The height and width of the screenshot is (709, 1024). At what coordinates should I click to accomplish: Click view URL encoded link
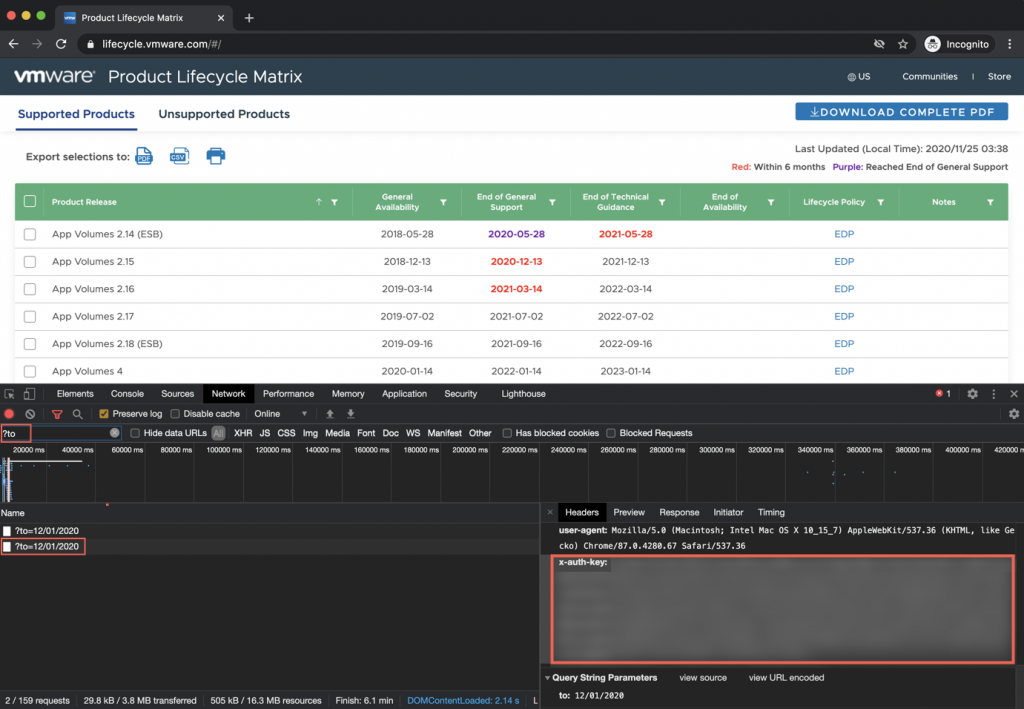[786, 678]
